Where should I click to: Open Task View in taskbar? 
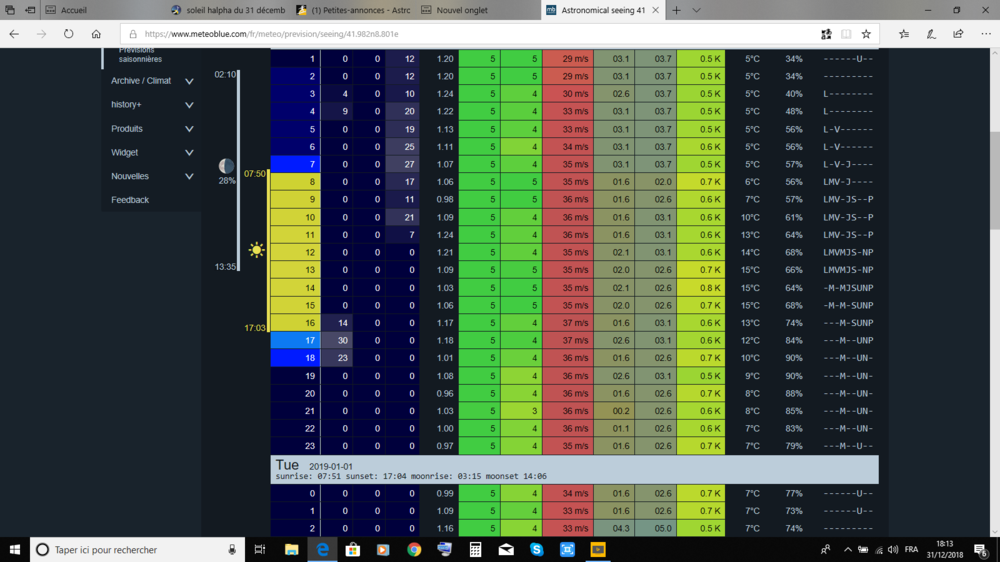(260, 549)
